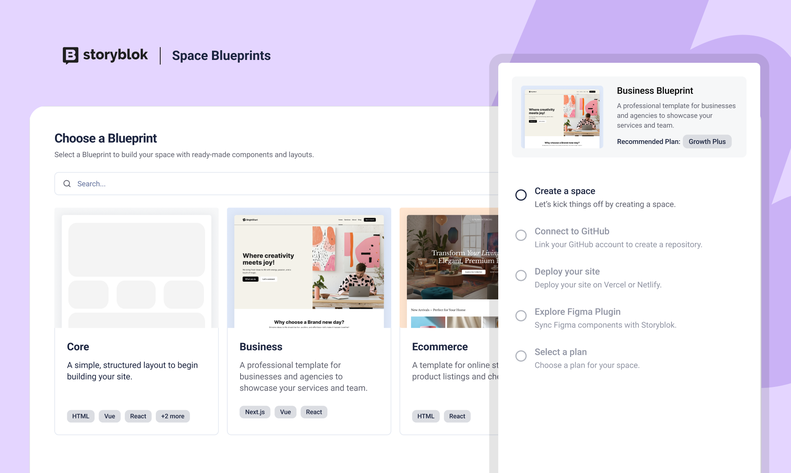Click 'Choose a plan for your space' text
The height and width of the screenshot is (473, 791).
click(x=587, y=365)
